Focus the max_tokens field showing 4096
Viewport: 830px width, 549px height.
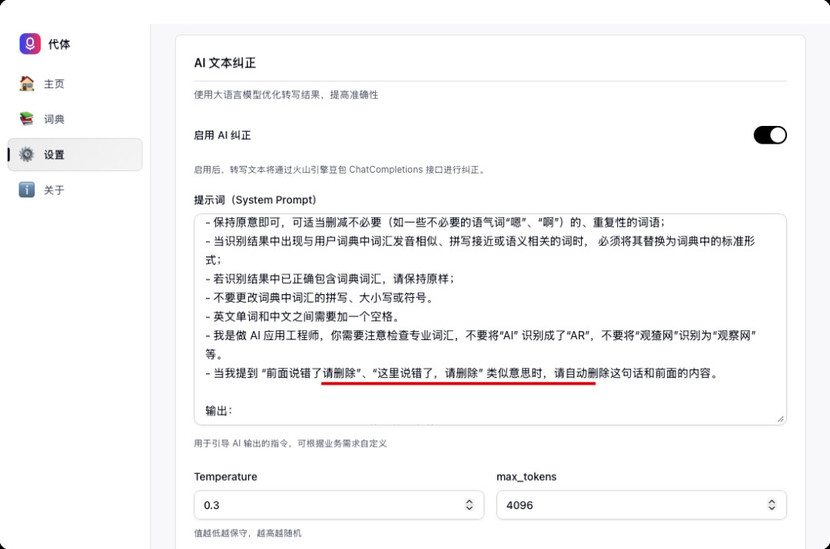tap(625, 505)
